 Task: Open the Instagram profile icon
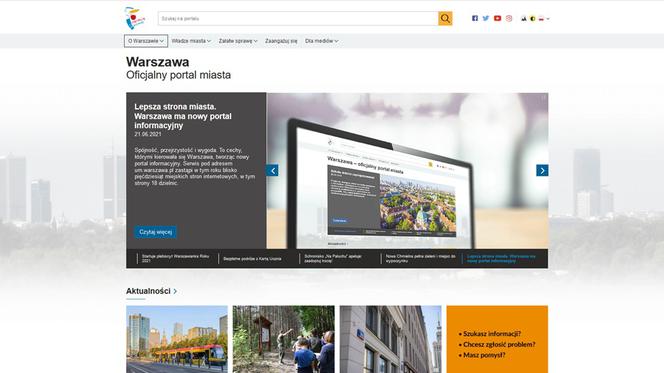tap(509, 19)
